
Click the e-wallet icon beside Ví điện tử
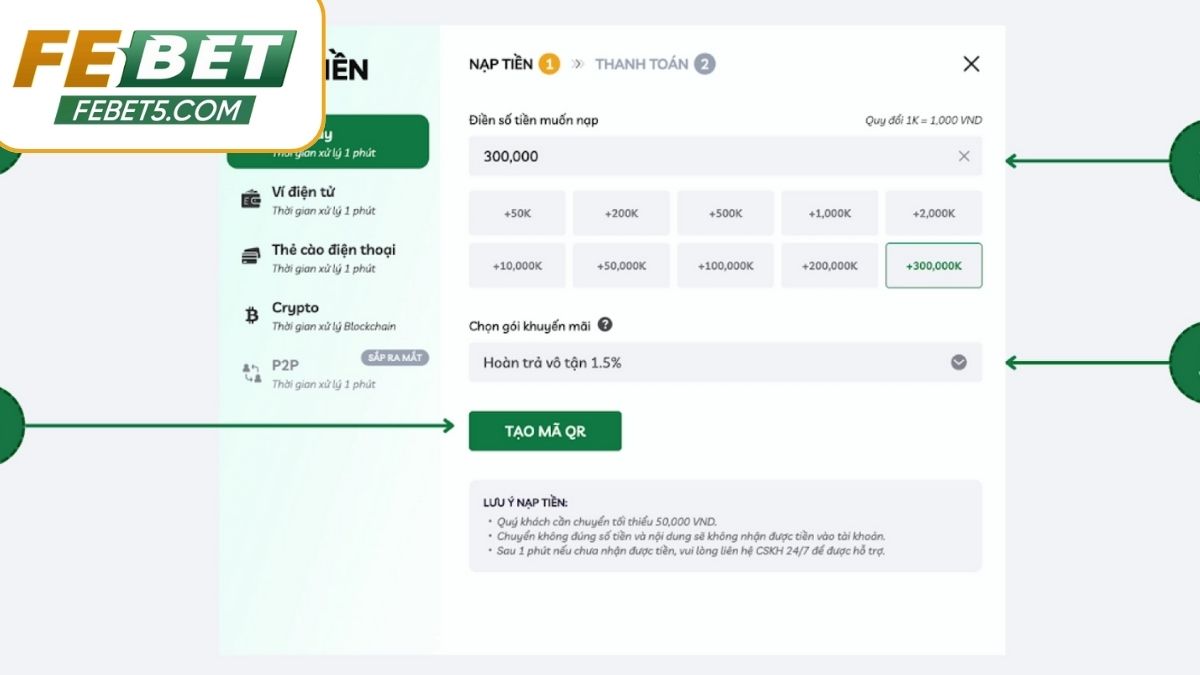250,200
